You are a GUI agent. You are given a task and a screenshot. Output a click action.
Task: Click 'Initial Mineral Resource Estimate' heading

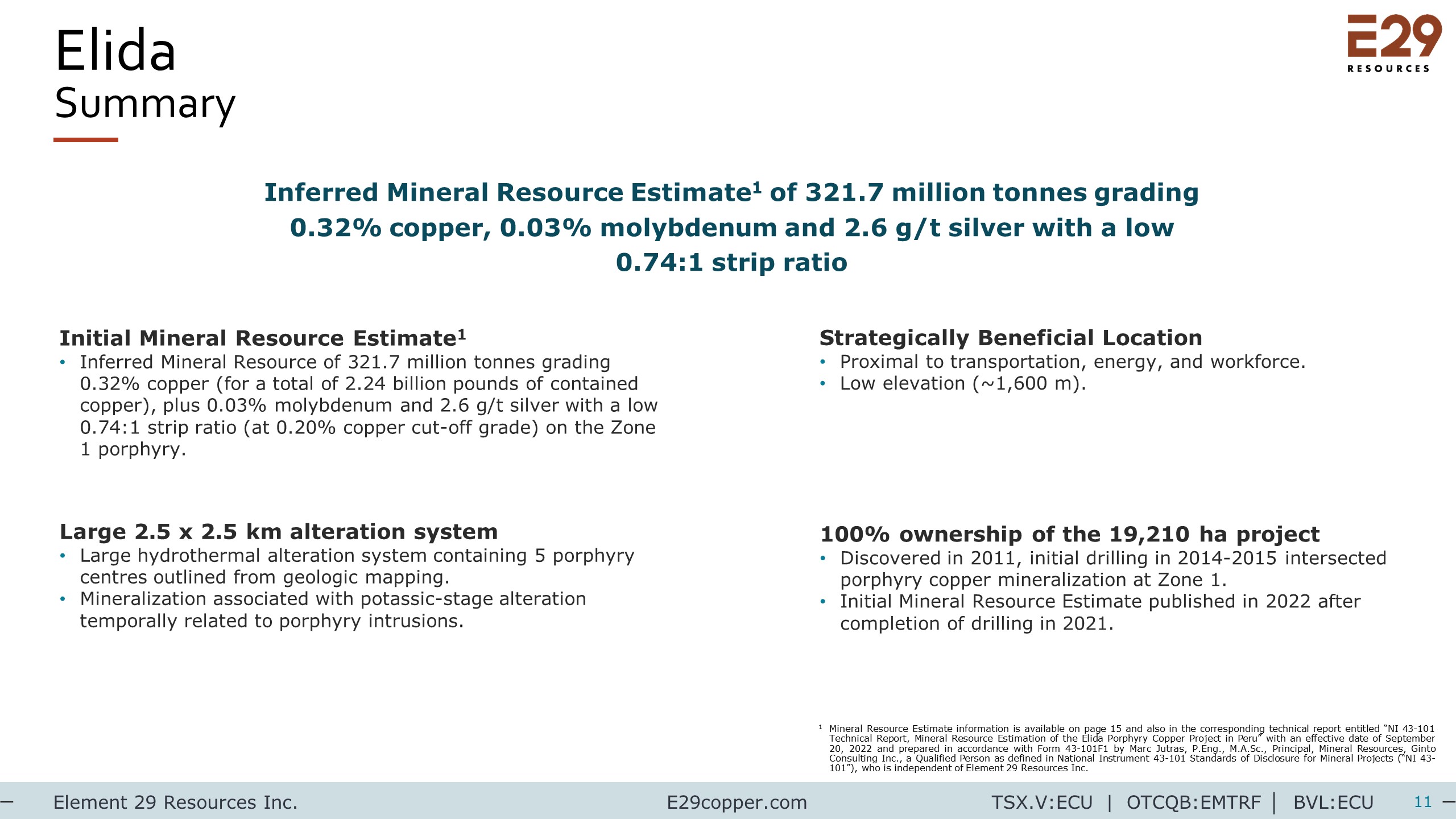263,338
